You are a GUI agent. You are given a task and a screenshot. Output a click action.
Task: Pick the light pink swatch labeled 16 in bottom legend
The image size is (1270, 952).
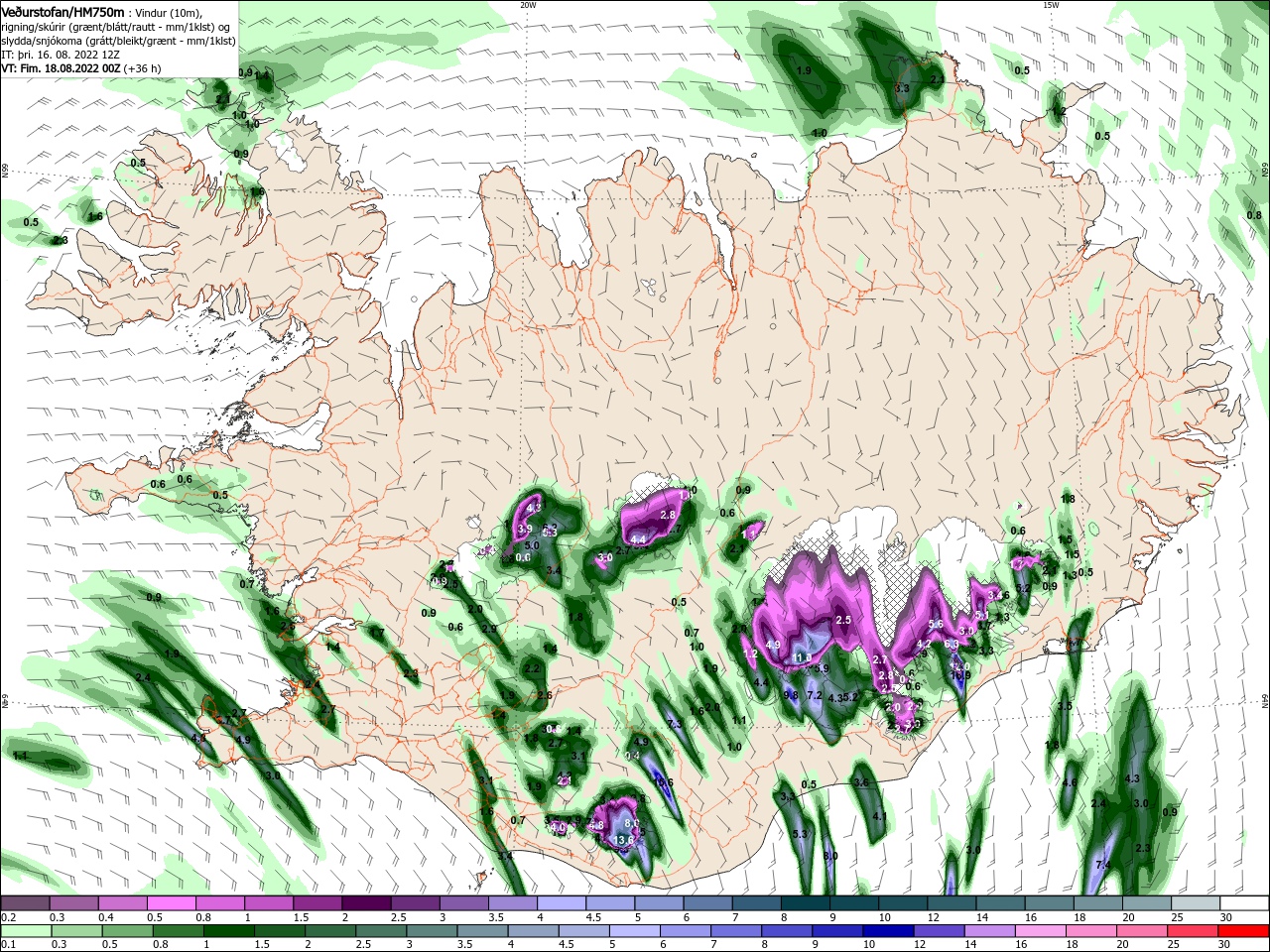point(1039,931)
